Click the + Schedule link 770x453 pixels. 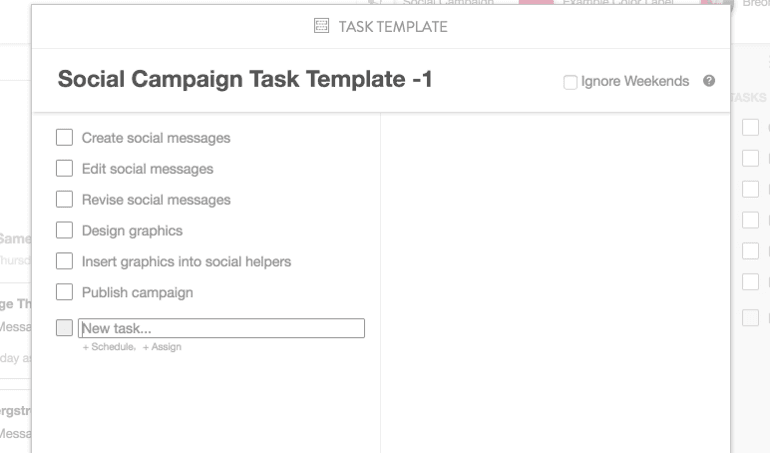[x=107, y=347]
